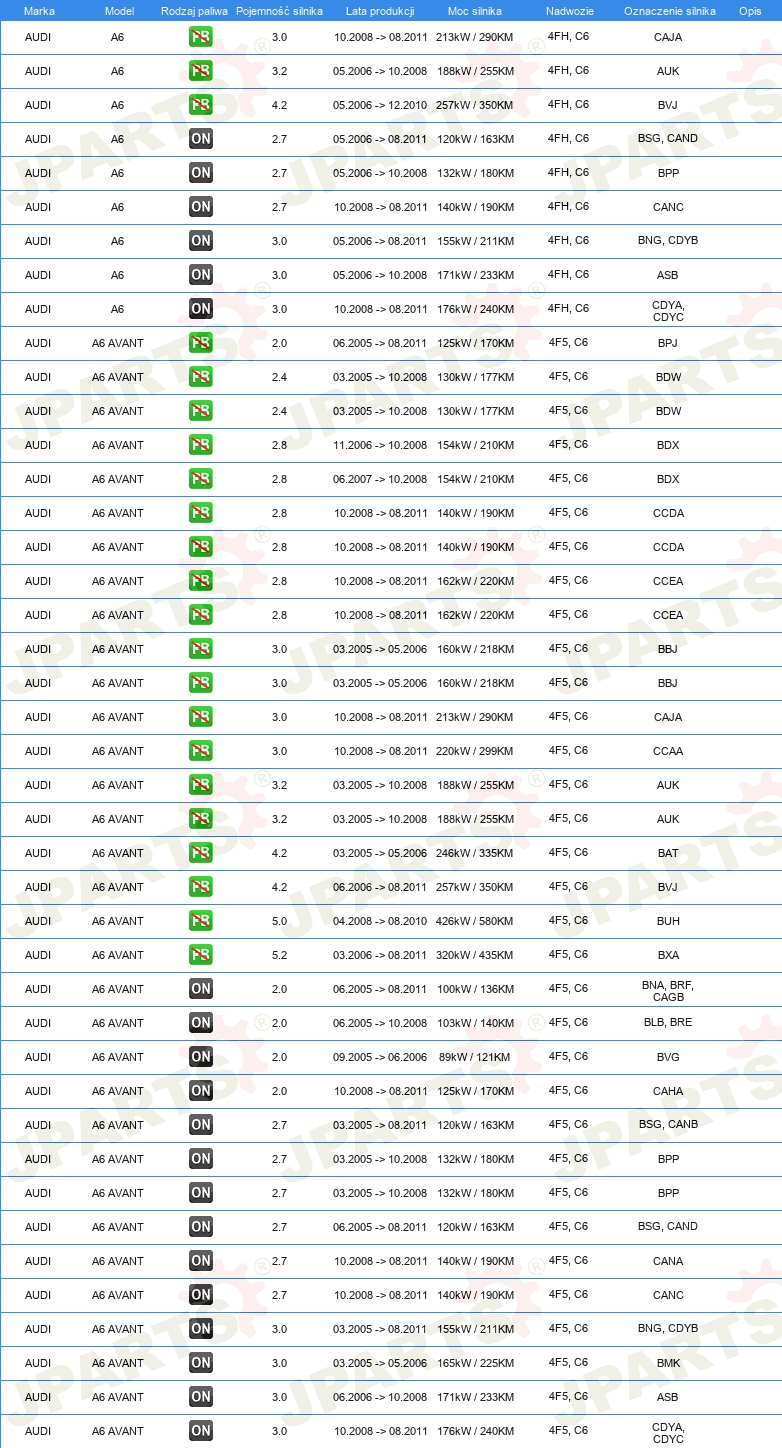782x1448 pixels.
Task: Click petrol icon in non-Avant A6 BVJ row
Action: 201,106
